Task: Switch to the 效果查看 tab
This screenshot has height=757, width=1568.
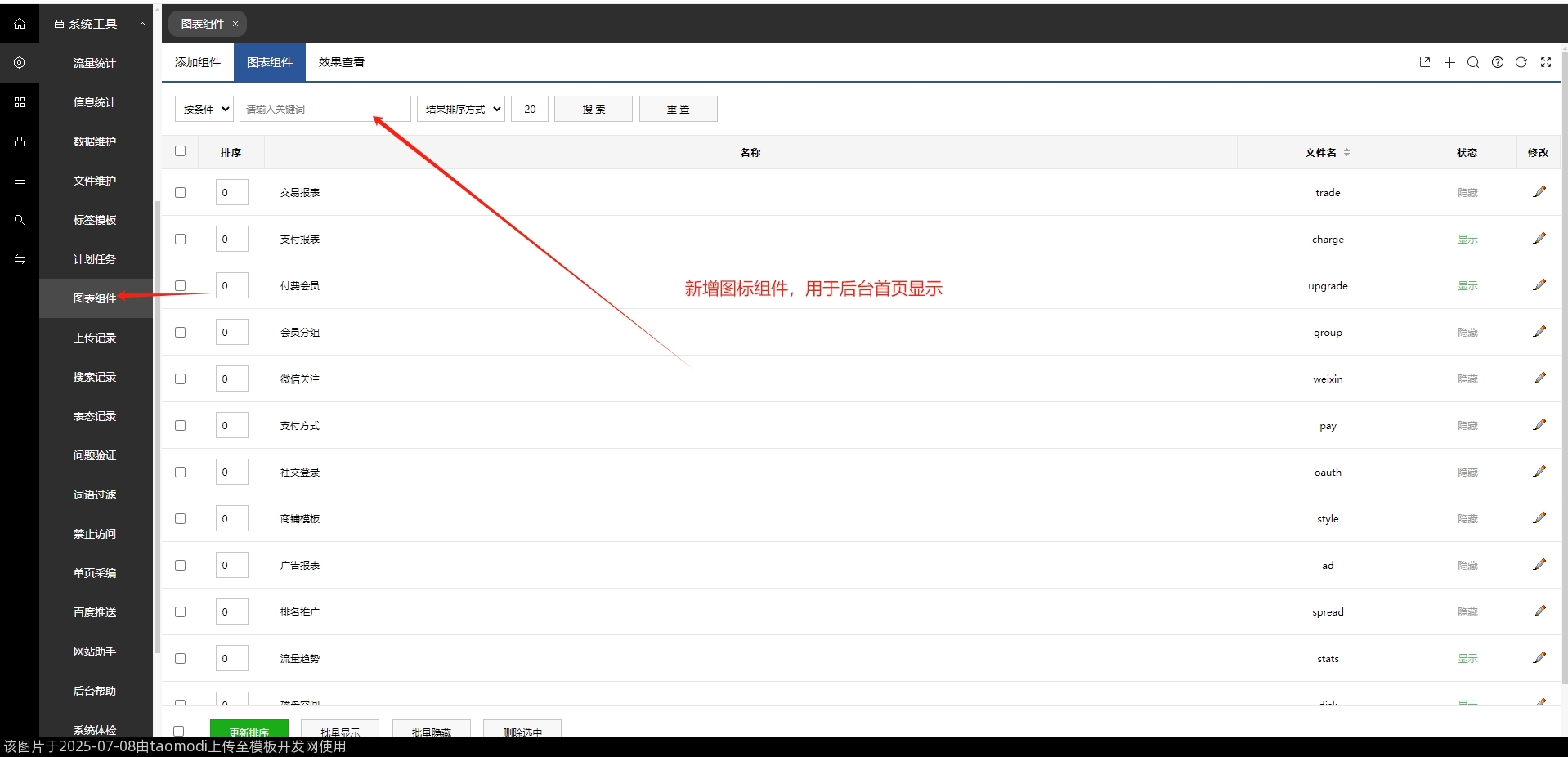Action: pyautogui.click(x=340, y=61)
